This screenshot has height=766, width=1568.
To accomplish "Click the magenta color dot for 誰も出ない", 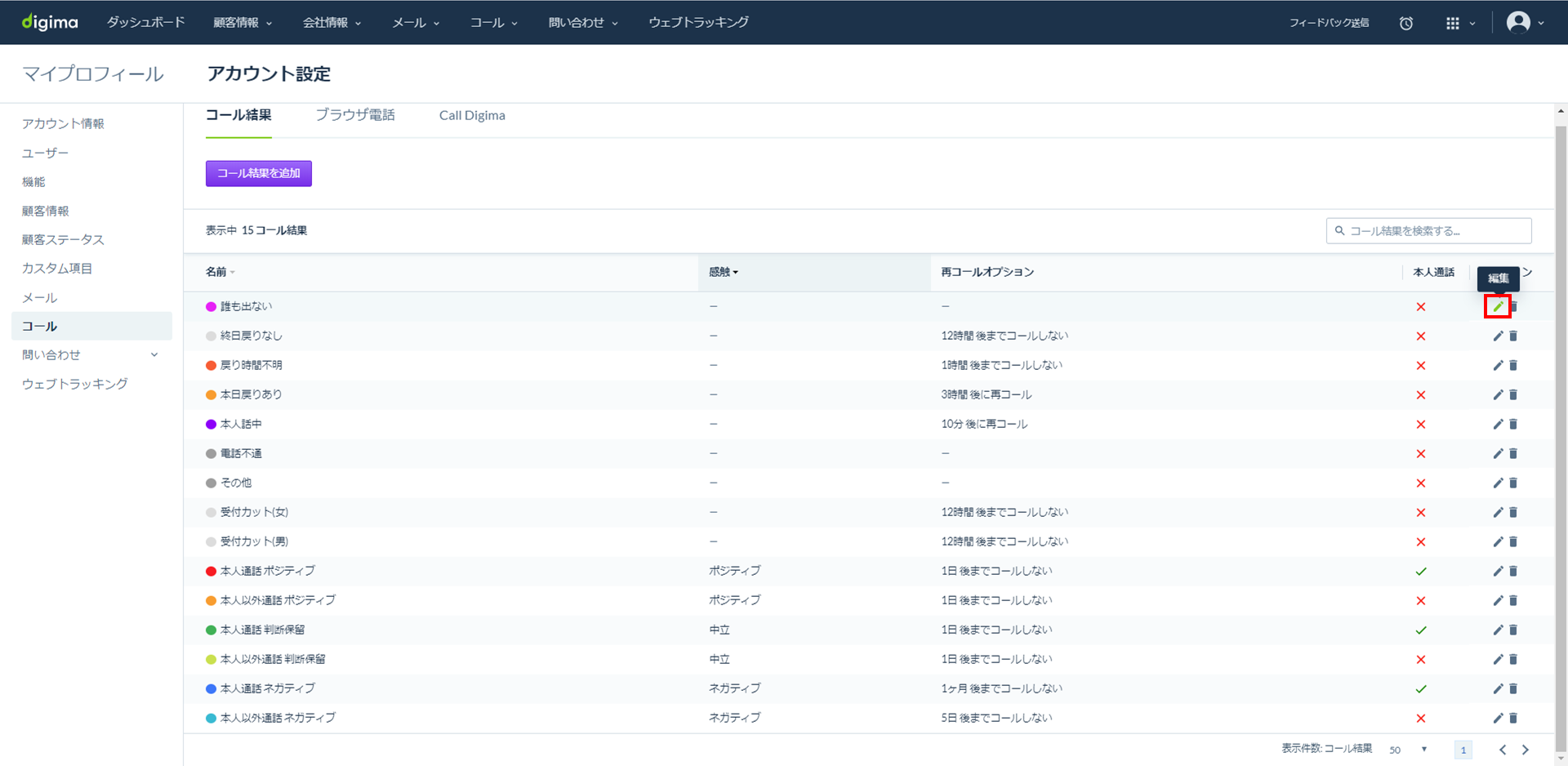I will [x=211, y=307].
